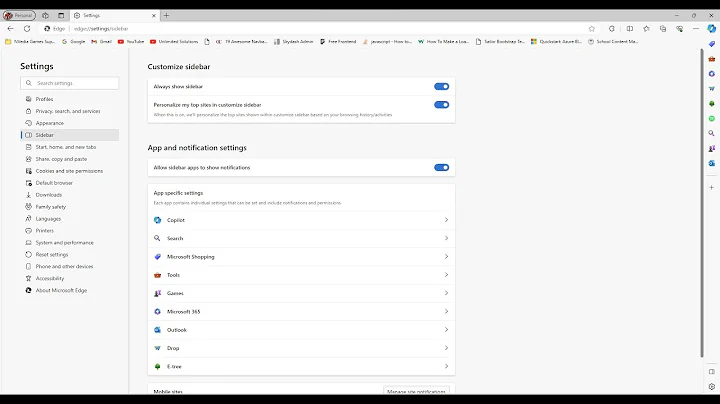Open Start, home, and new tabs section
The width and height of the screenshot is (720, 404).
[70, 147]
